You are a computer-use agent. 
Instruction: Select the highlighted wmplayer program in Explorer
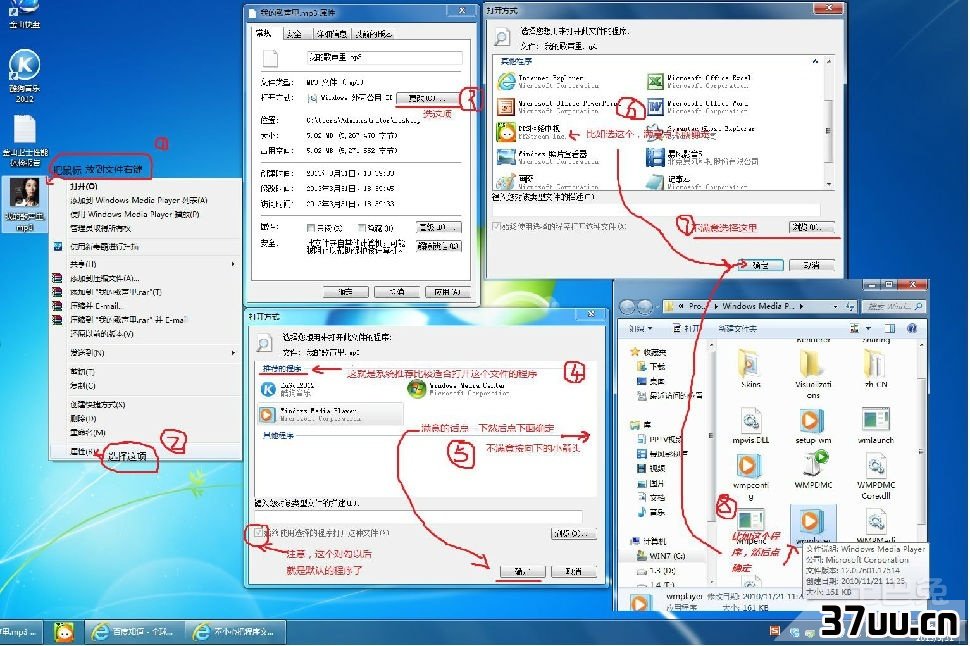pos(813,525)
